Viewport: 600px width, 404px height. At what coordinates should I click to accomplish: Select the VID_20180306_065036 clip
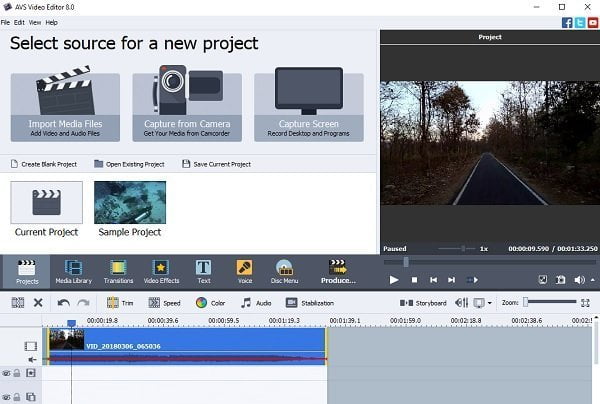pos(186,346)
